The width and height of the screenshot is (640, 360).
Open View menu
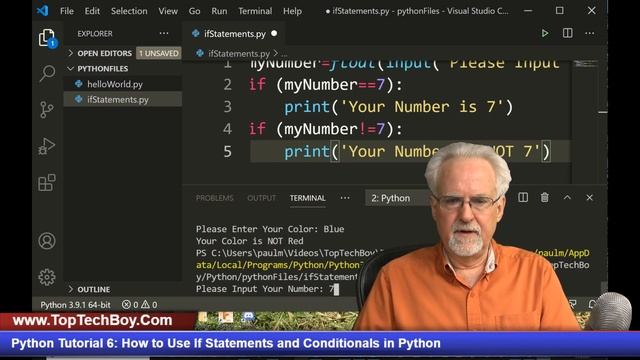coord(168,11)
